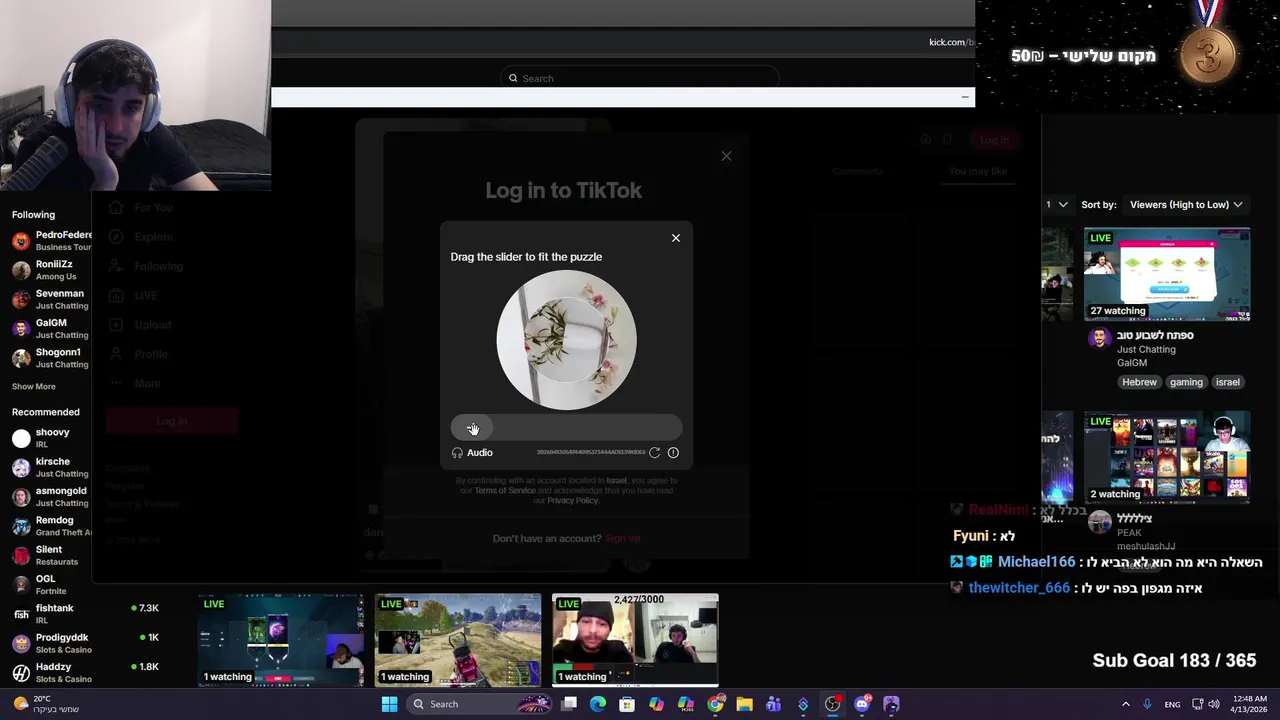Image resolution: width=1280 pixels, height=720 pixels.
Task: Click the circular puzzle image
Action: (566, 340)
